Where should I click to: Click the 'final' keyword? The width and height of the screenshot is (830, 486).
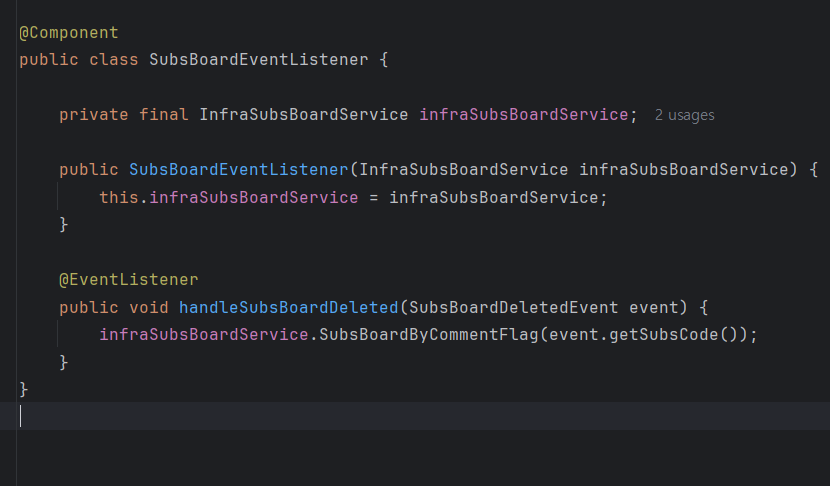click(164, 114)
